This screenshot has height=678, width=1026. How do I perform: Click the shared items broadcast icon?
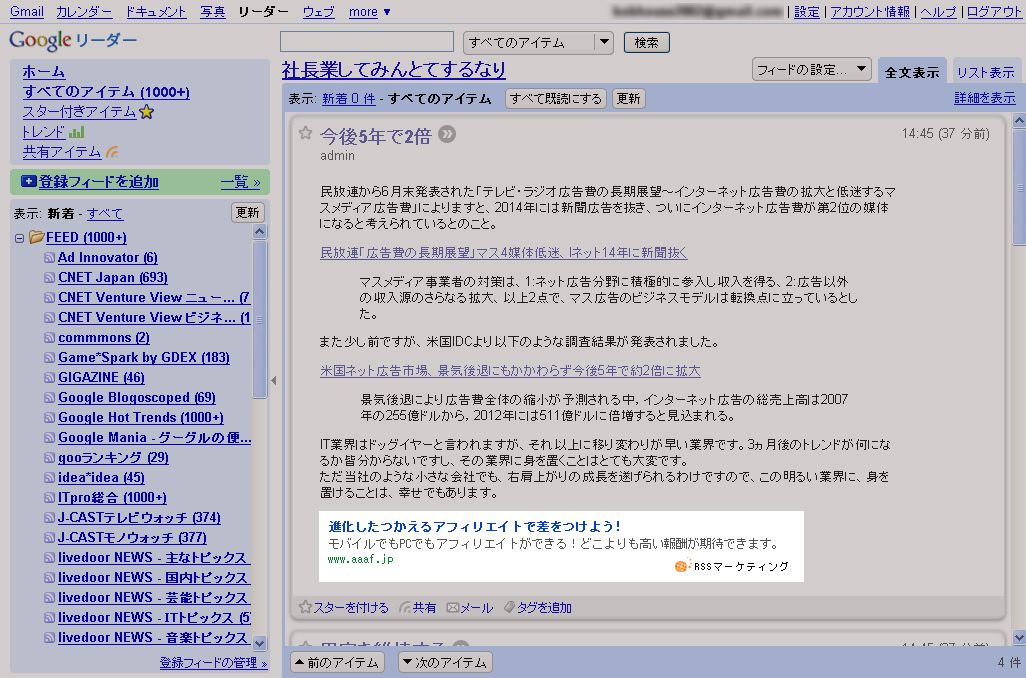[113, 152]
